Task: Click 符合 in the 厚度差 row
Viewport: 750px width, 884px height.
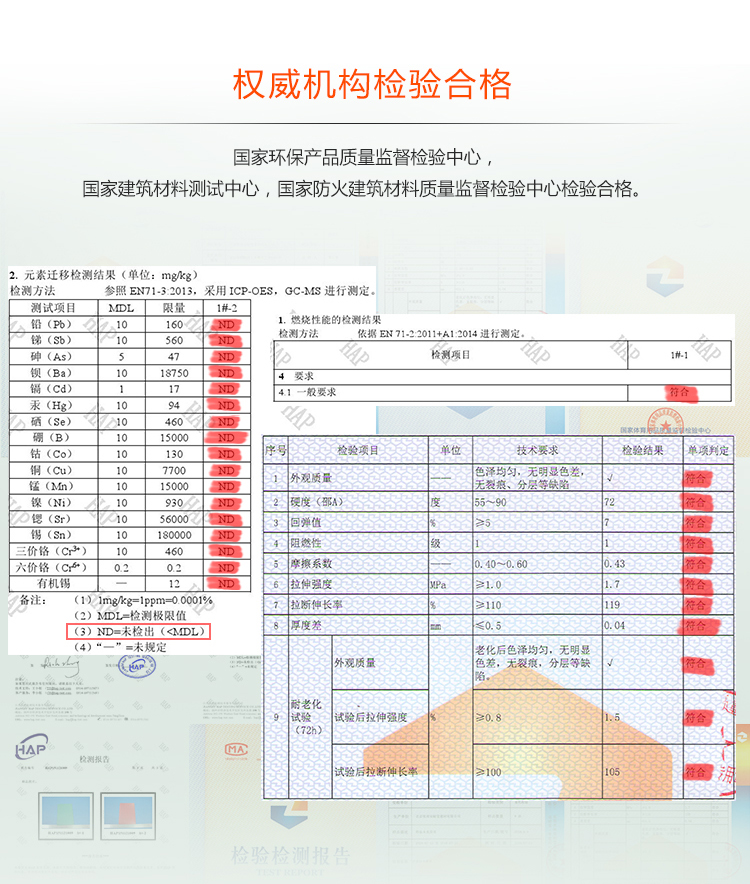Action: coord(699,626)
